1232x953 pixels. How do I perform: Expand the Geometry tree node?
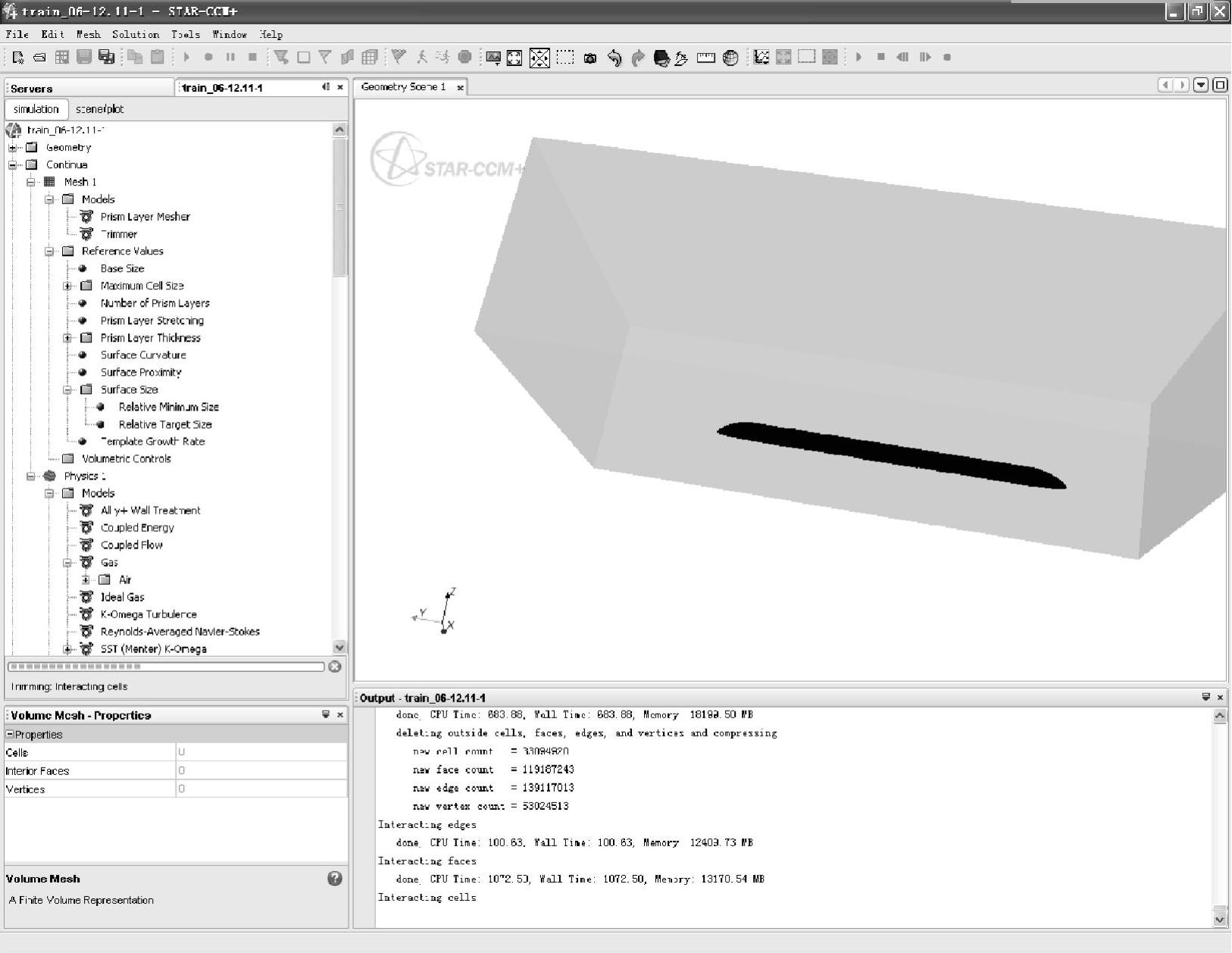[12, 148]
